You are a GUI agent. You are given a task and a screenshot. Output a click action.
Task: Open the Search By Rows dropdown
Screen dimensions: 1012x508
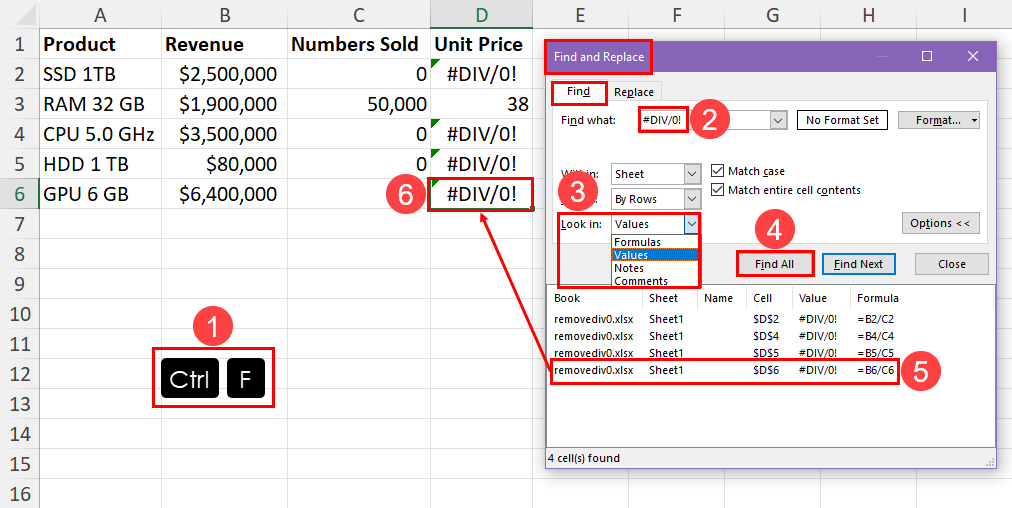(656, 199)
